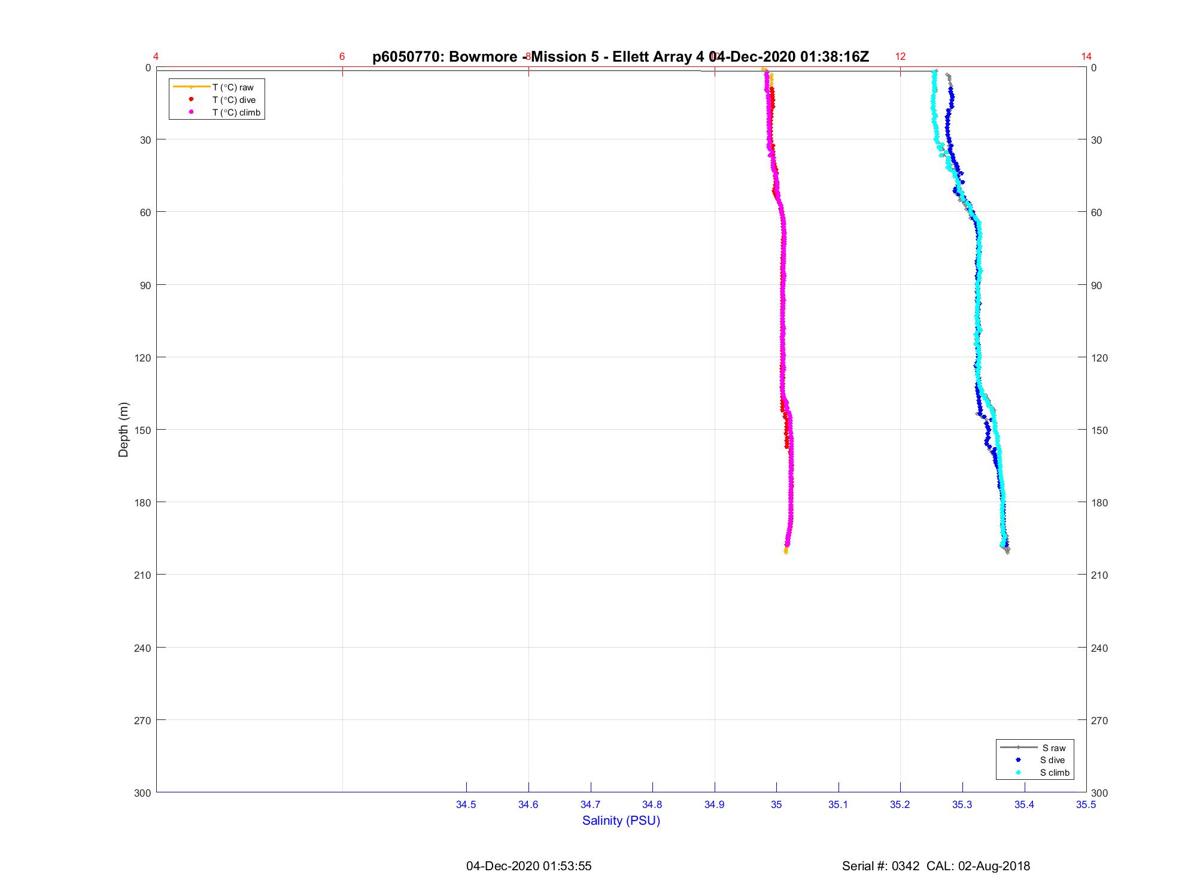The width and height of the screenshot is (1200, 891).
Task: Click salinity tick label 34.8
Action: click(x=652, y=804)
